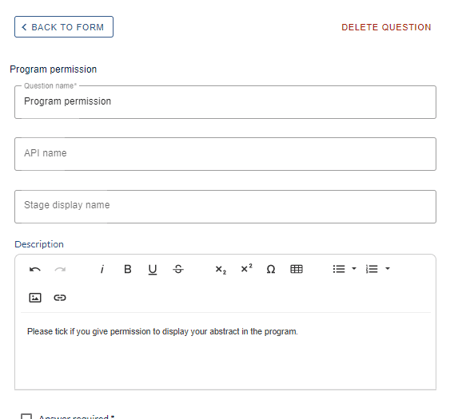
Task: Insert special character with Omega icon
Action: tap(271, 269)
